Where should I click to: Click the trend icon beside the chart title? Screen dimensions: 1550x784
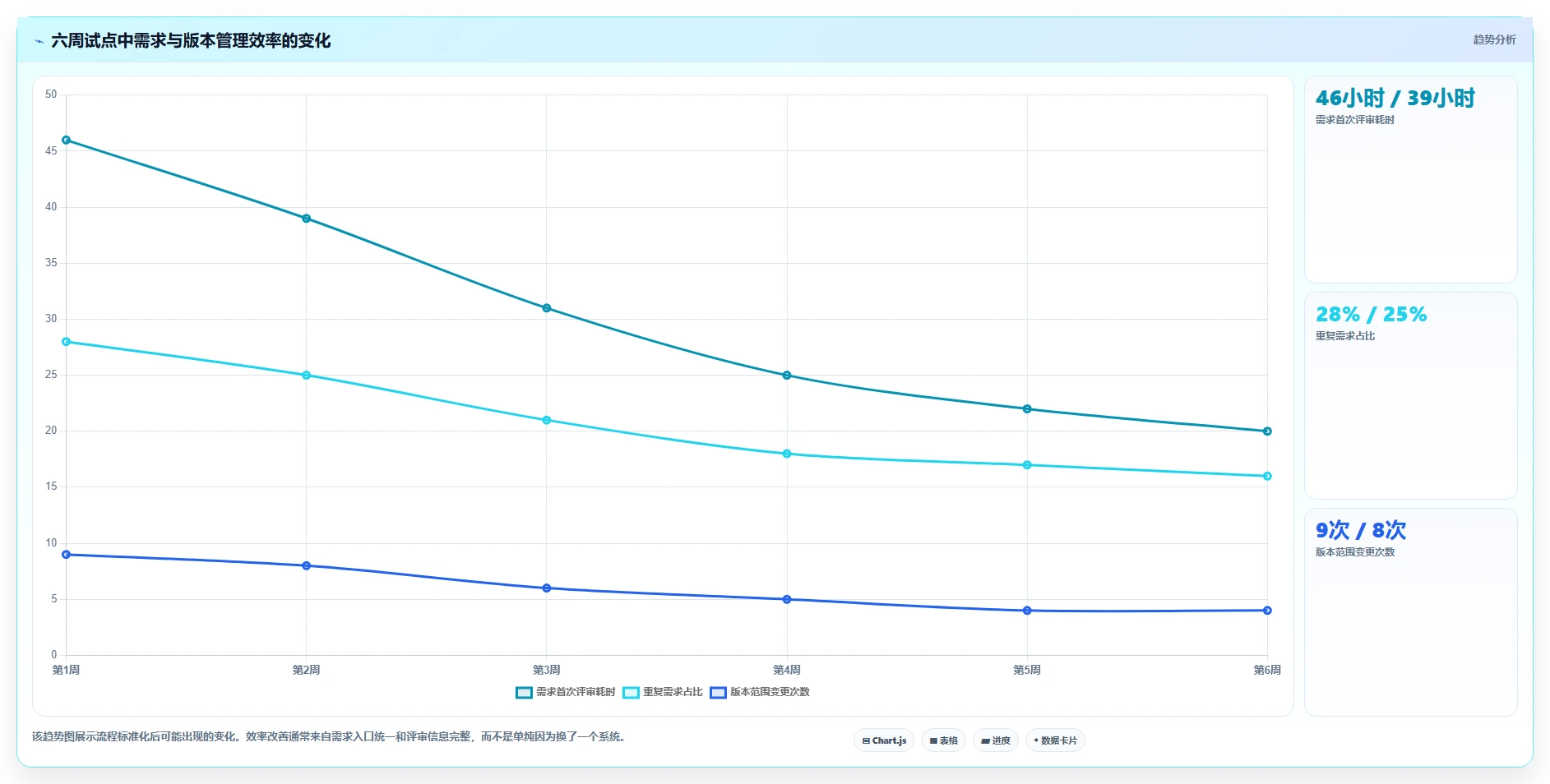[39, 41]
